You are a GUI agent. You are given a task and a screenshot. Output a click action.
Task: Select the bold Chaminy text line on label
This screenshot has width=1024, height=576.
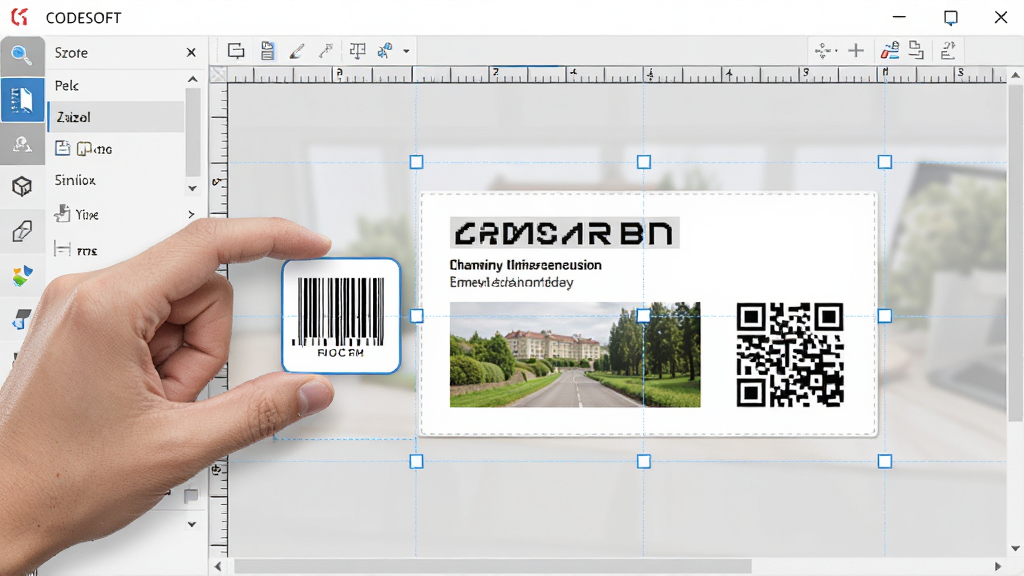pyautogui.click(x=525, y=265)
